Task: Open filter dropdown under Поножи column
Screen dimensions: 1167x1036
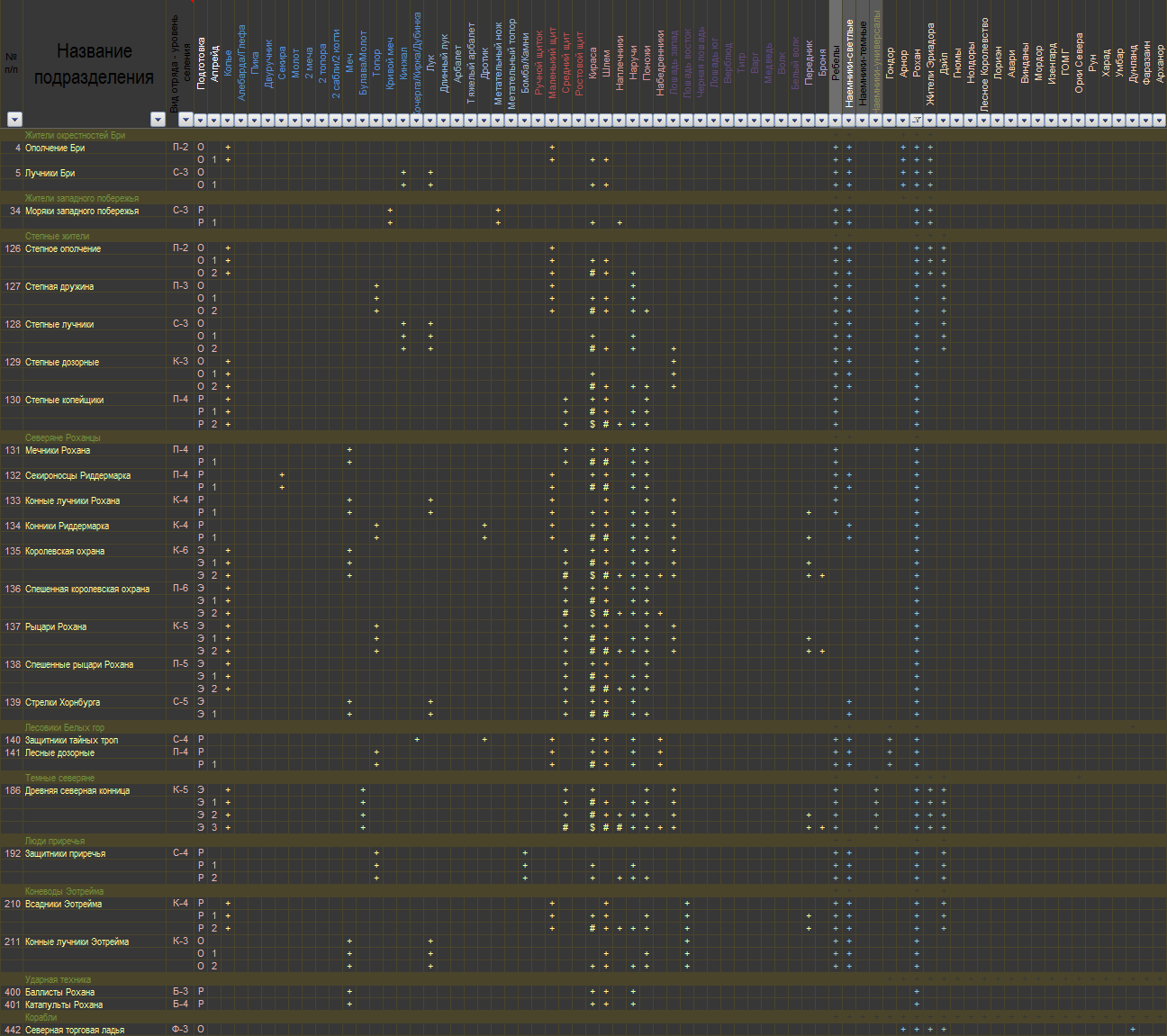Action: [x=646, y=120]
